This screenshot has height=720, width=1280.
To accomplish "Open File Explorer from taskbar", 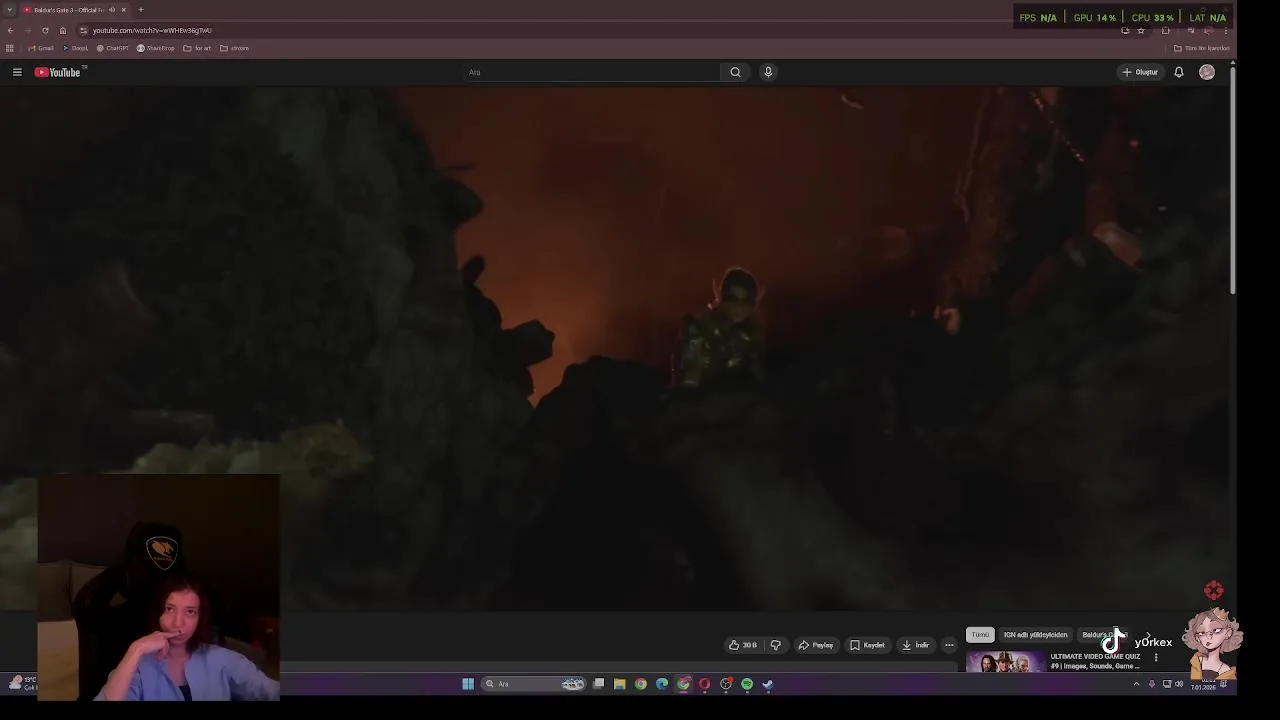I will coord(620,684).
